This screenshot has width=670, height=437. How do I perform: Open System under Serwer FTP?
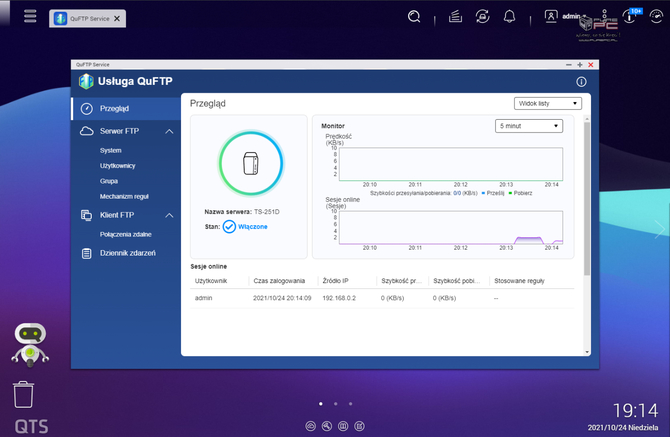coord(111,150)
